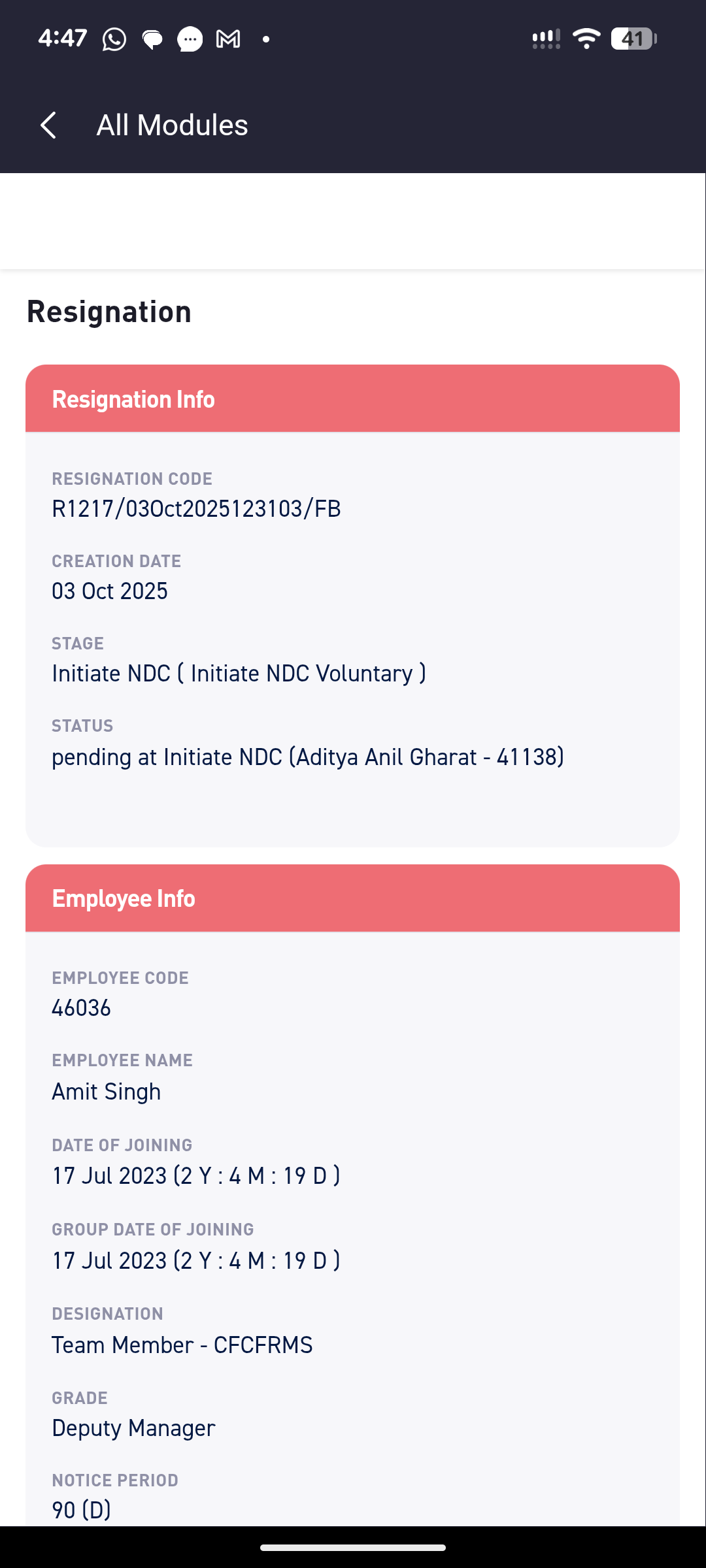Tap the home gesture bar

click(353, 1547)
